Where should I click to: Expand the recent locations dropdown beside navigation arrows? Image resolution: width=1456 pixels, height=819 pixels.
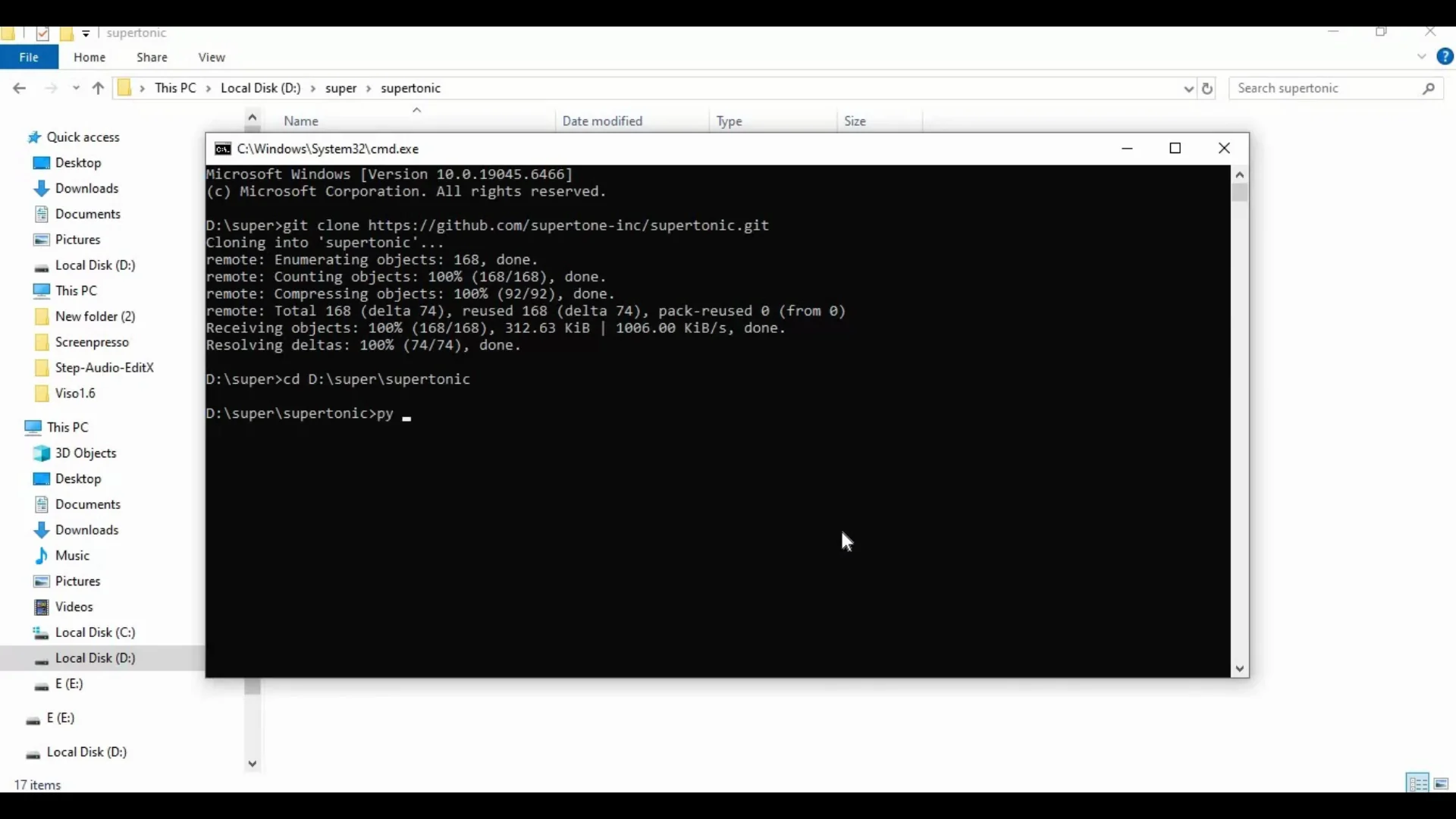76,88
